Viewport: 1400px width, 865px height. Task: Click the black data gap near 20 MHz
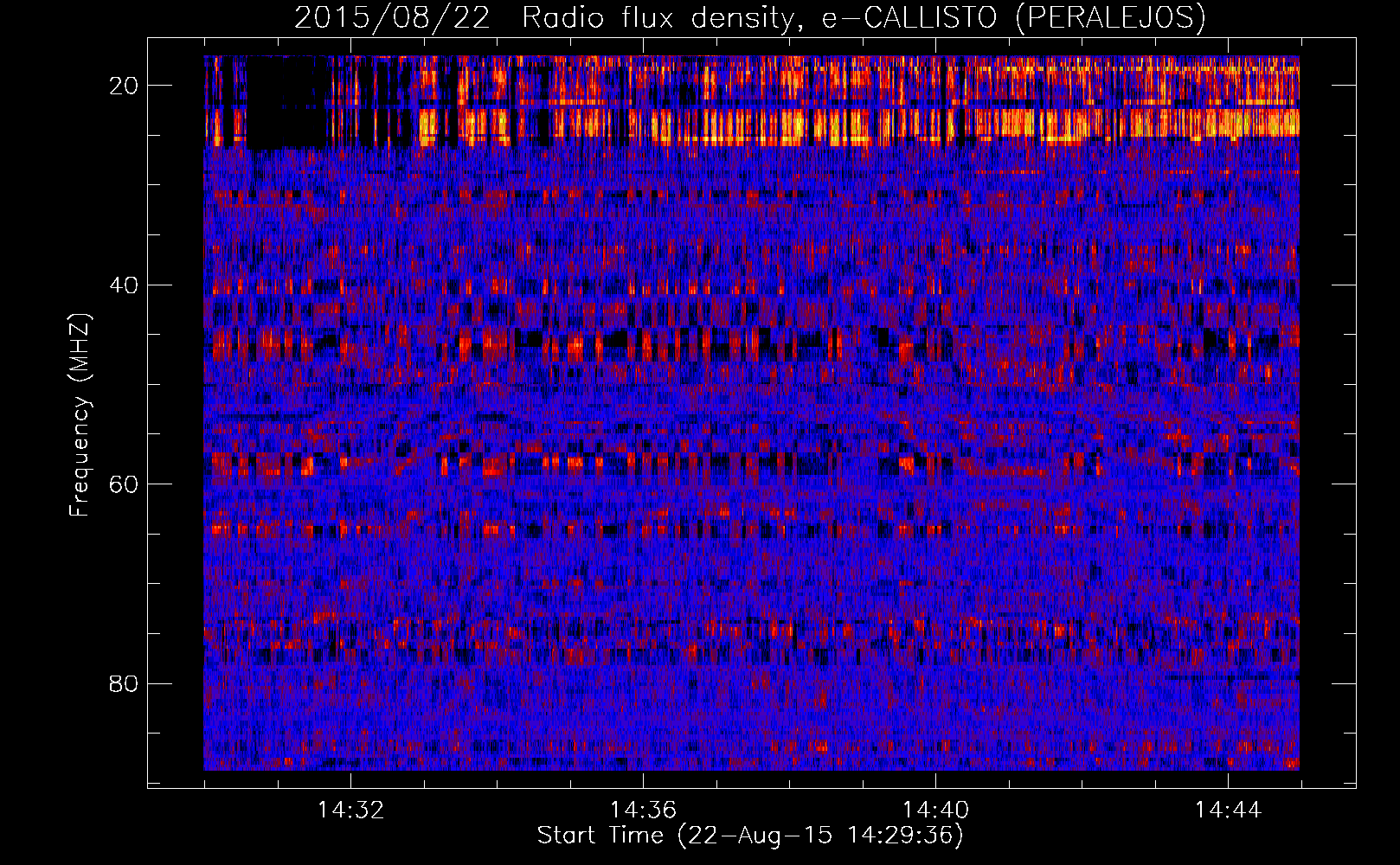[287, 102]
